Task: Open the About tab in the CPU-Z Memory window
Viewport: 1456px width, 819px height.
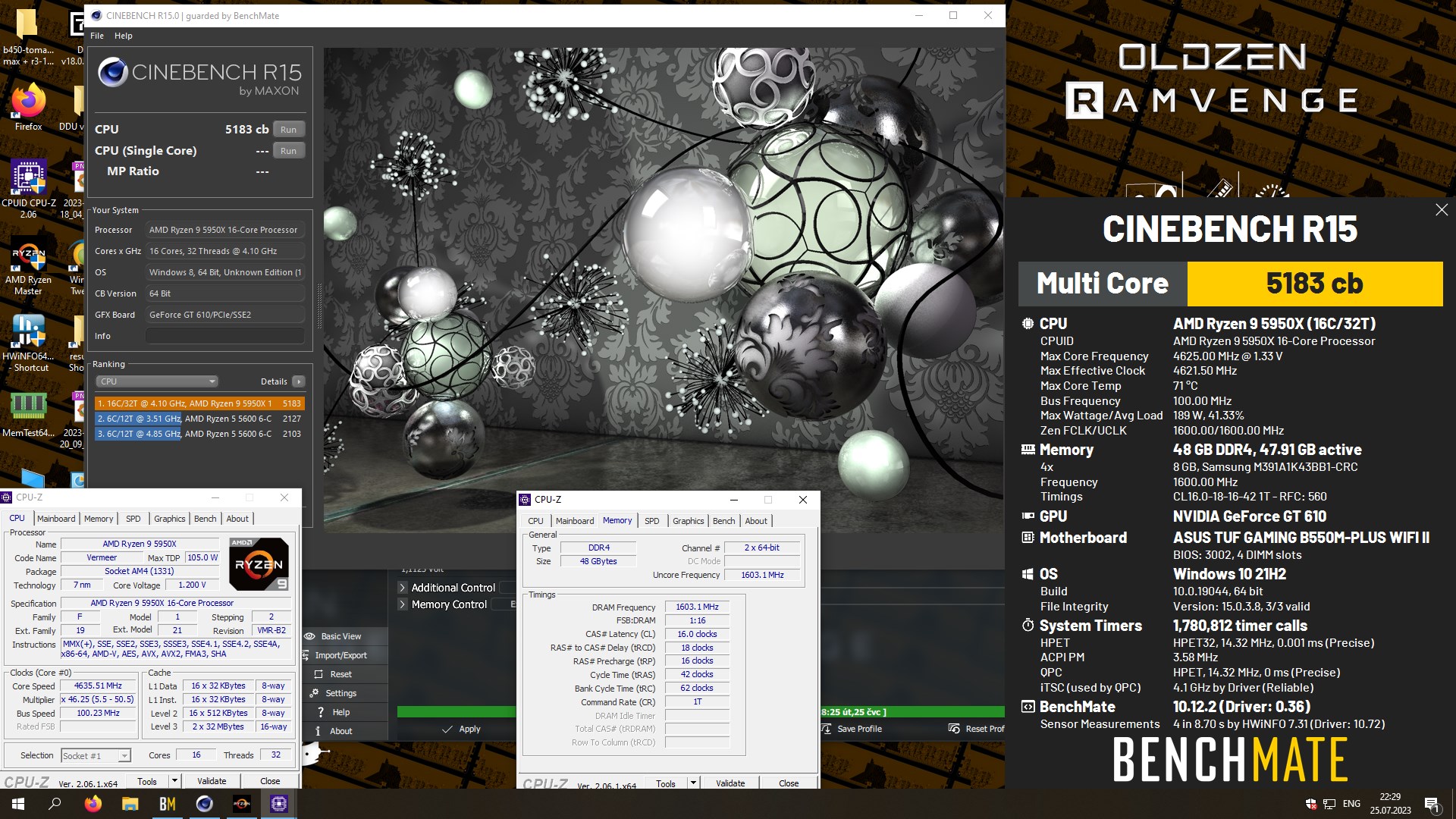Action: tap(756, 521)
